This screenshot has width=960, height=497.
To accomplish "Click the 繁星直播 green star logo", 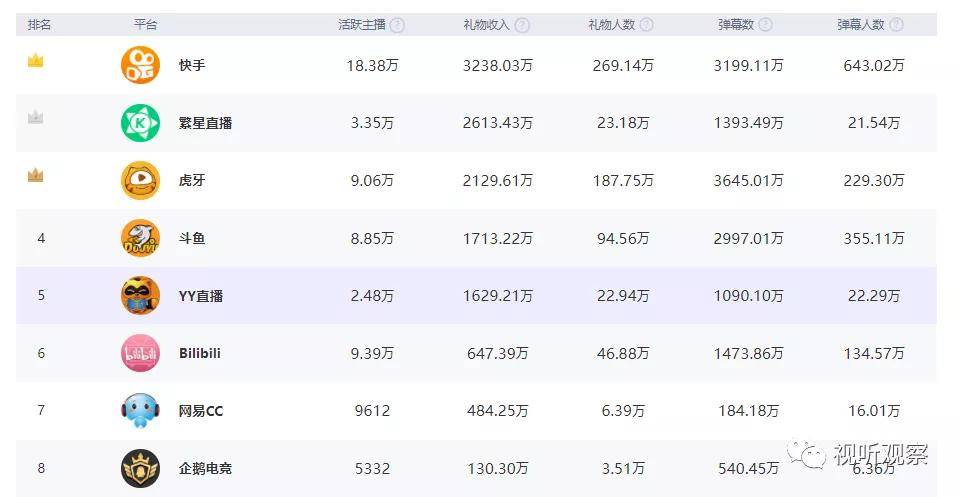I will (x=140, y=123).
